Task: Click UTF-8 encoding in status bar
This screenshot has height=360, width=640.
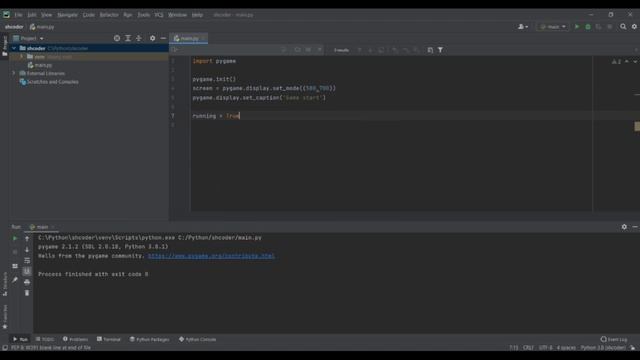Action: click(545, 348)
